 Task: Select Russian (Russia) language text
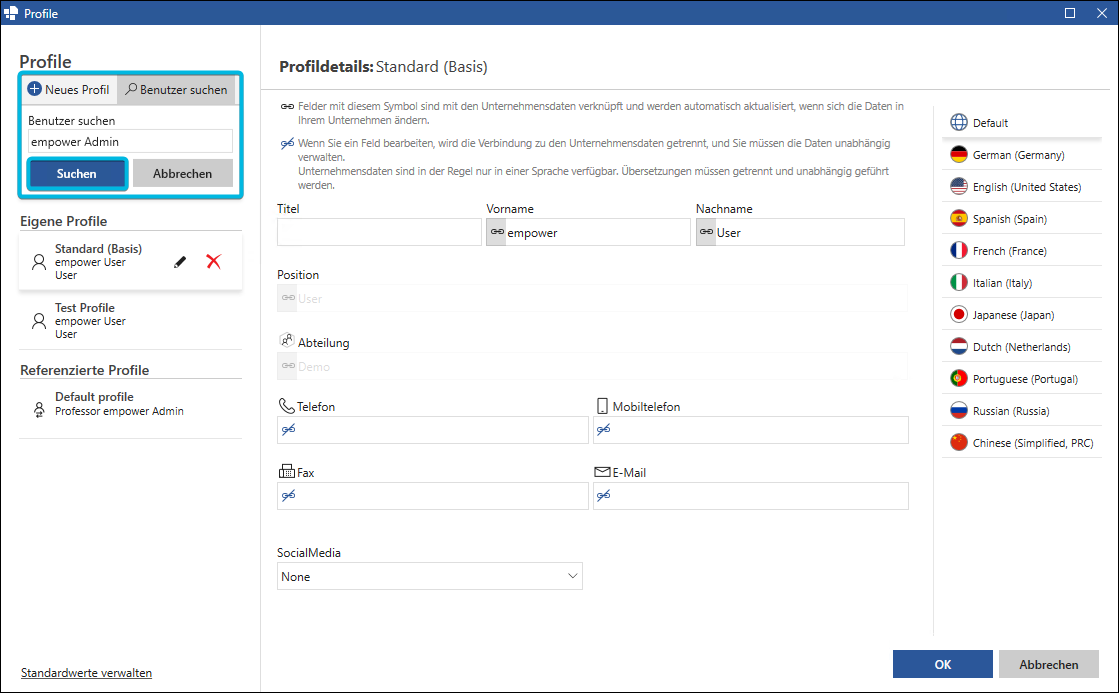(1011, 410)
